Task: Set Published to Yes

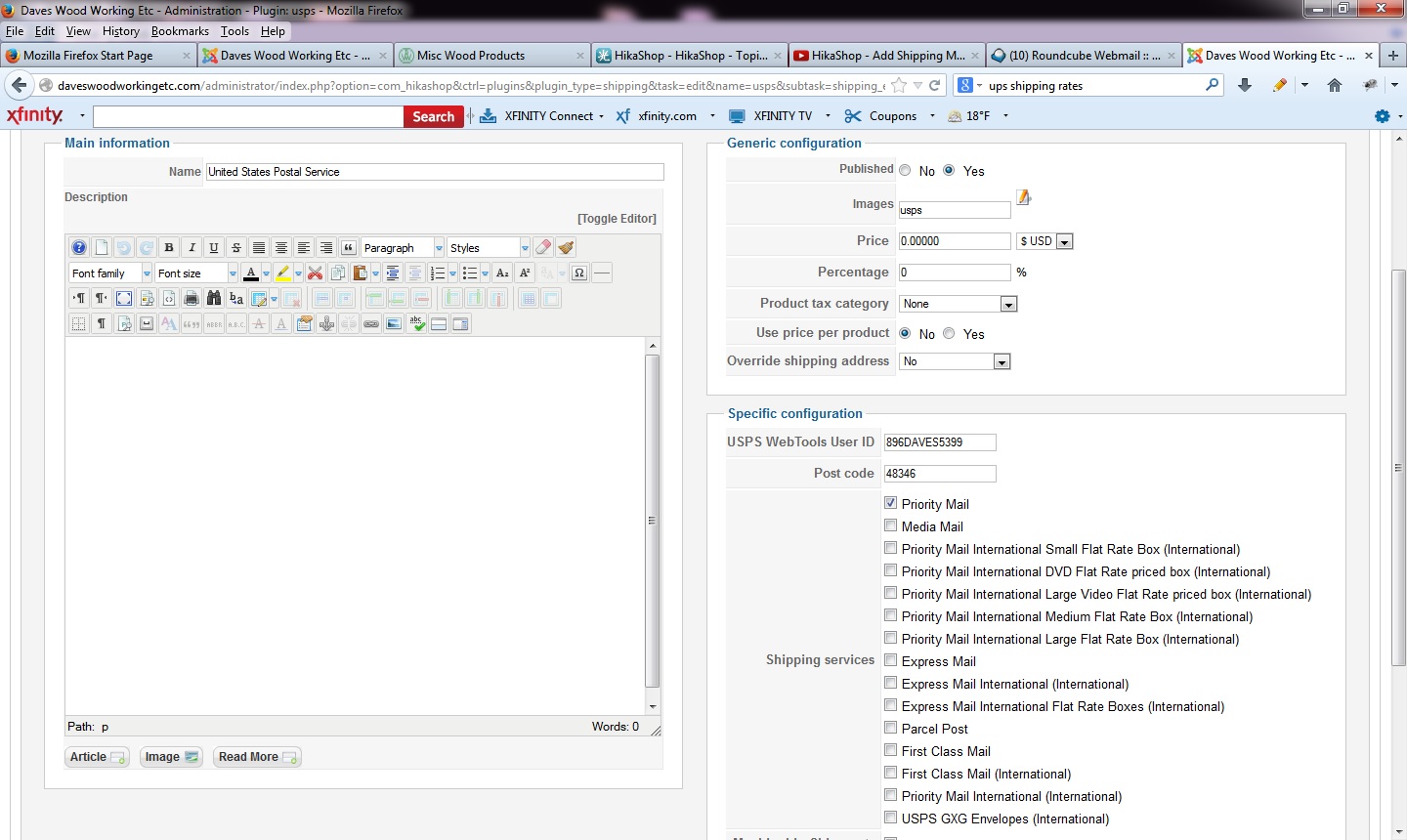Action: [949, 170]
